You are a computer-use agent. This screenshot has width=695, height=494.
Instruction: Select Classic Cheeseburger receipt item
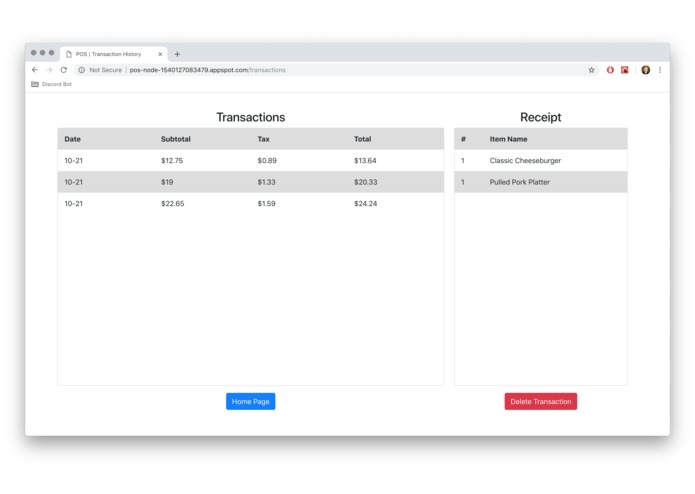pyautogui.click(x=541, y=160)
